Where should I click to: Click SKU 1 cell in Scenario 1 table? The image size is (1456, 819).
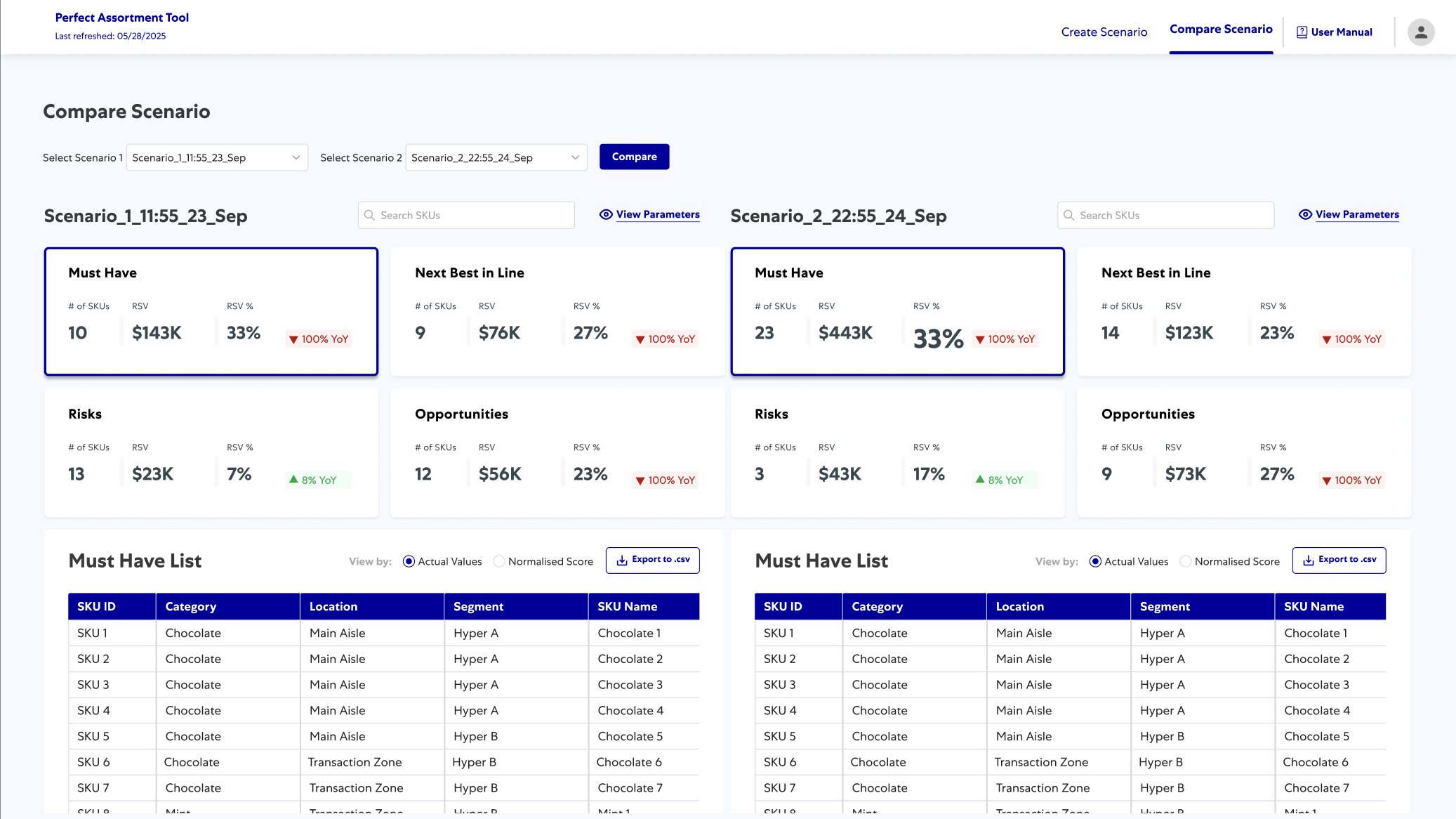(x=112, y=634)
